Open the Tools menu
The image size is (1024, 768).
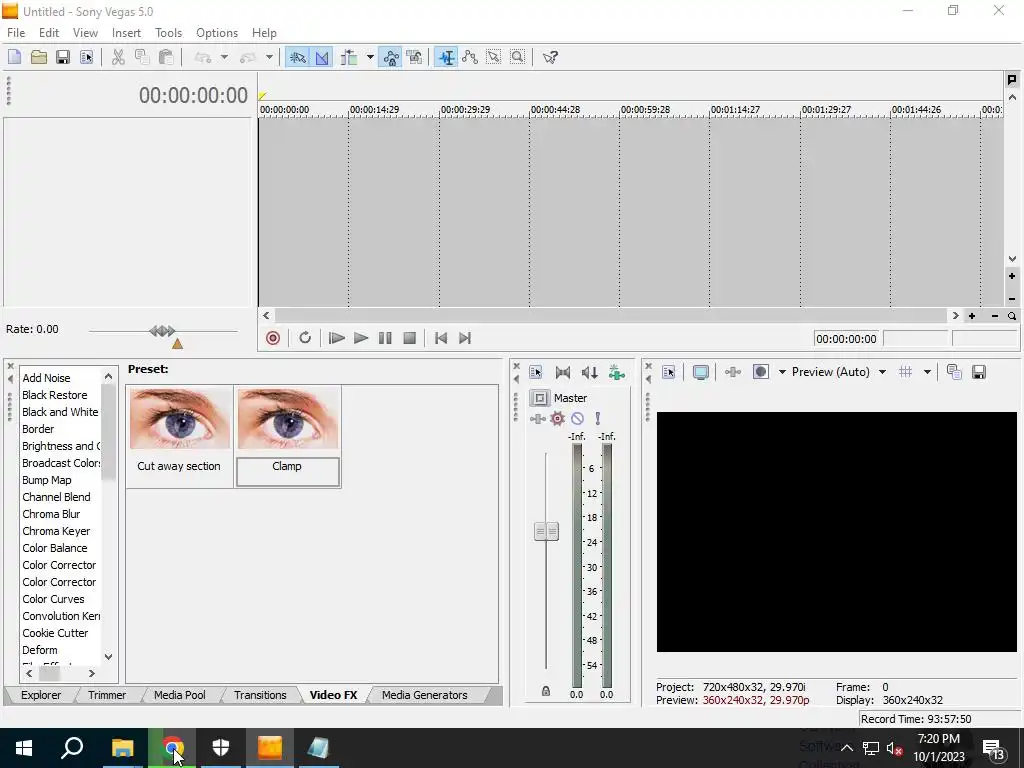tap(168, 33)
